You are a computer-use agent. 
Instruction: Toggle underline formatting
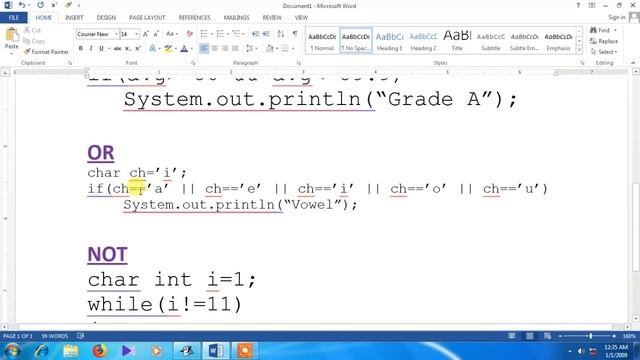click(101, 49)
